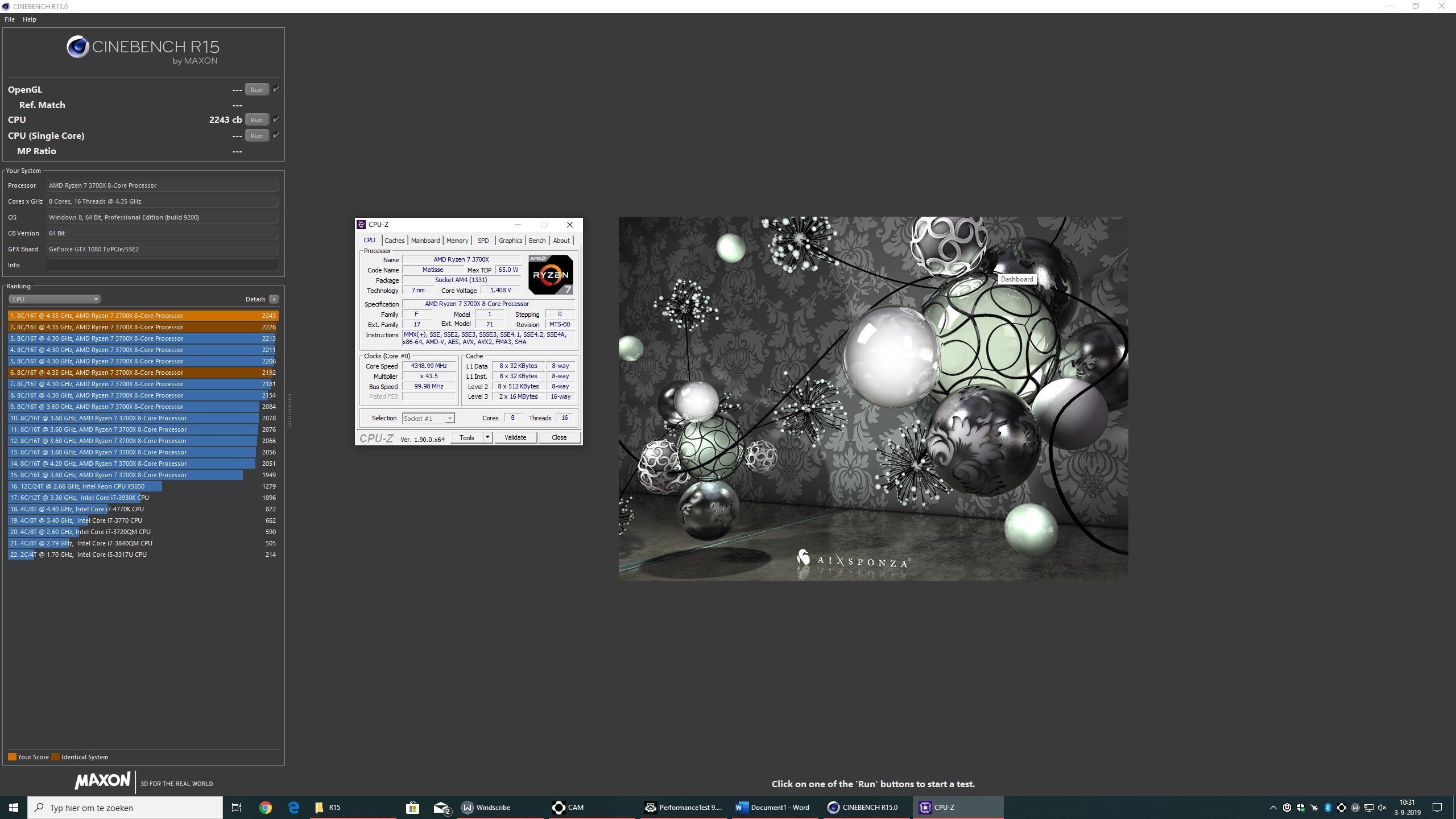This screenshot has width=1456, height=819.
Task: Switch to the Memory tab in CPU-Z
Action: [457, 241]
